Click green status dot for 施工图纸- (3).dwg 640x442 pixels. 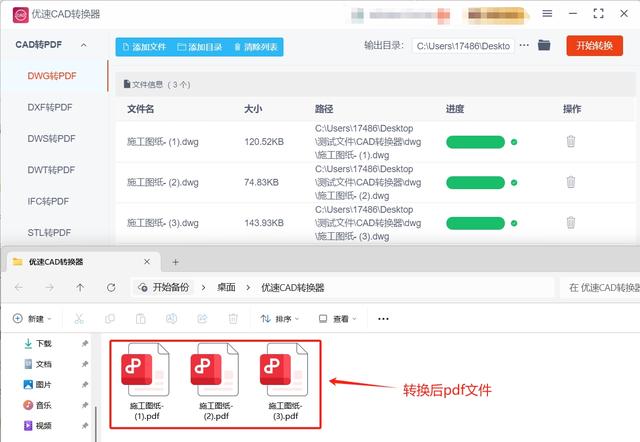(514, 223)
